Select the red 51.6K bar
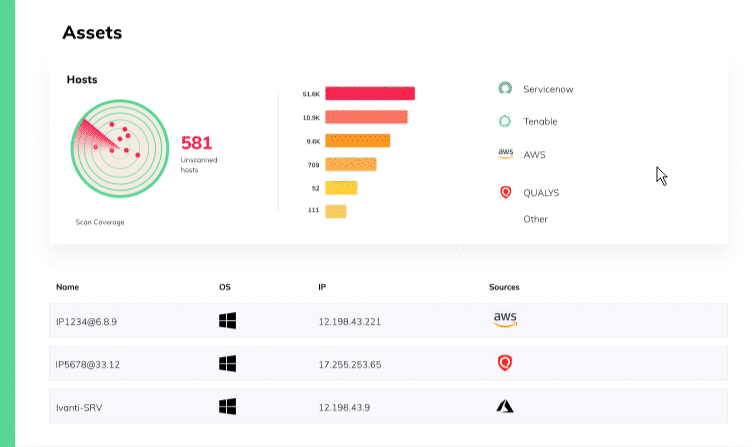The width and height of the screenshot is (755, 447). point(370,93)
